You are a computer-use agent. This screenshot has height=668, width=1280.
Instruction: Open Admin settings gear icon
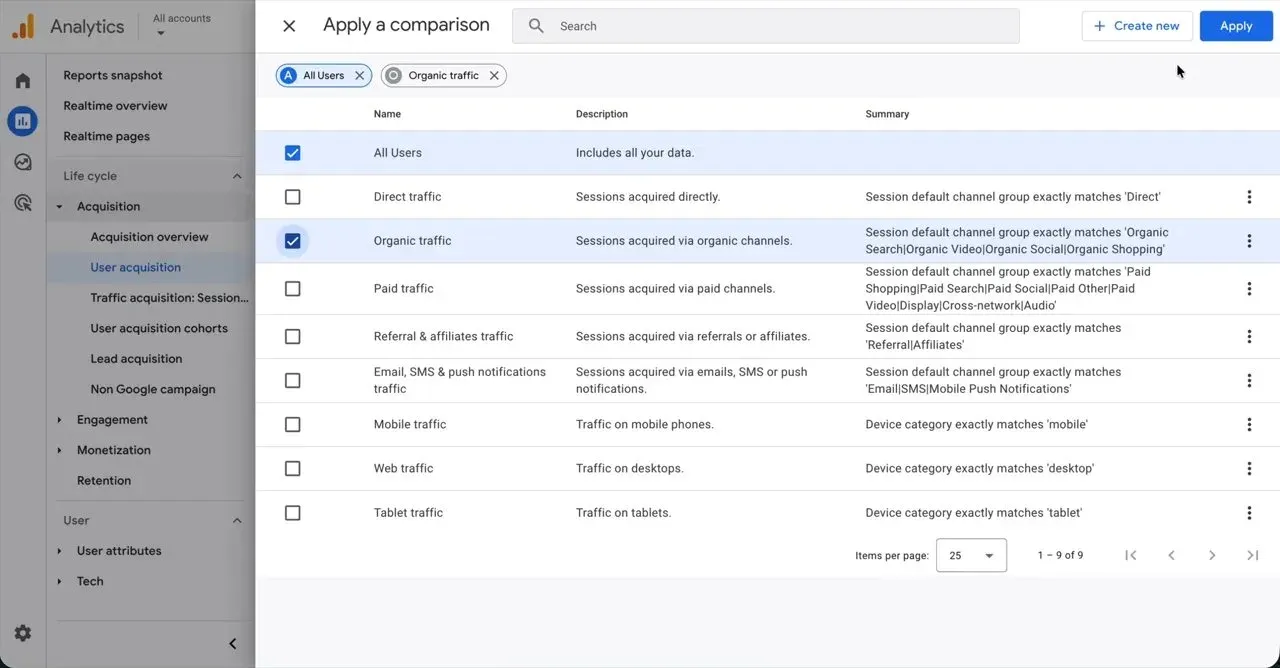(22, 633)
